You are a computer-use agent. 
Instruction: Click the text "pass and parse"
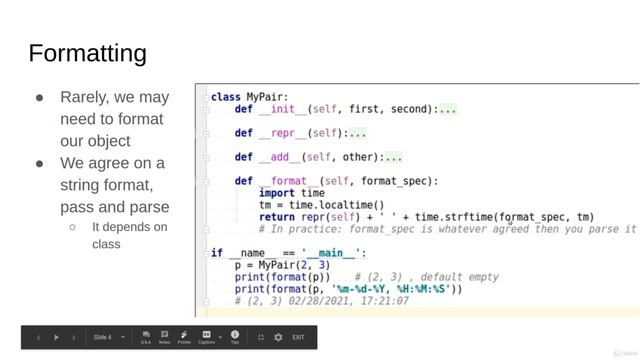pyautogui.click(x=115, y=207)
